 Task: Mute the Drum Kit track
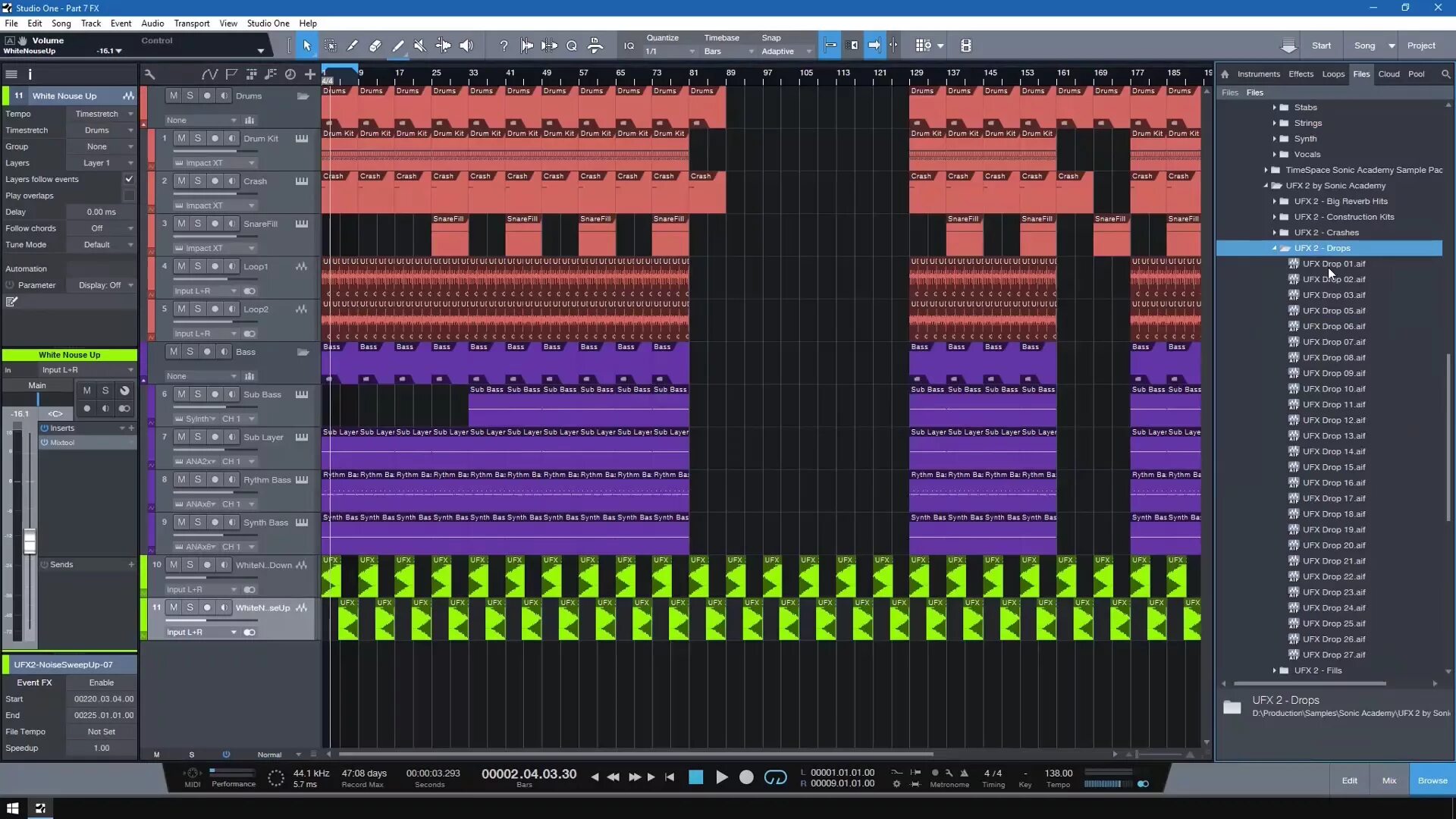click(181, 138)
